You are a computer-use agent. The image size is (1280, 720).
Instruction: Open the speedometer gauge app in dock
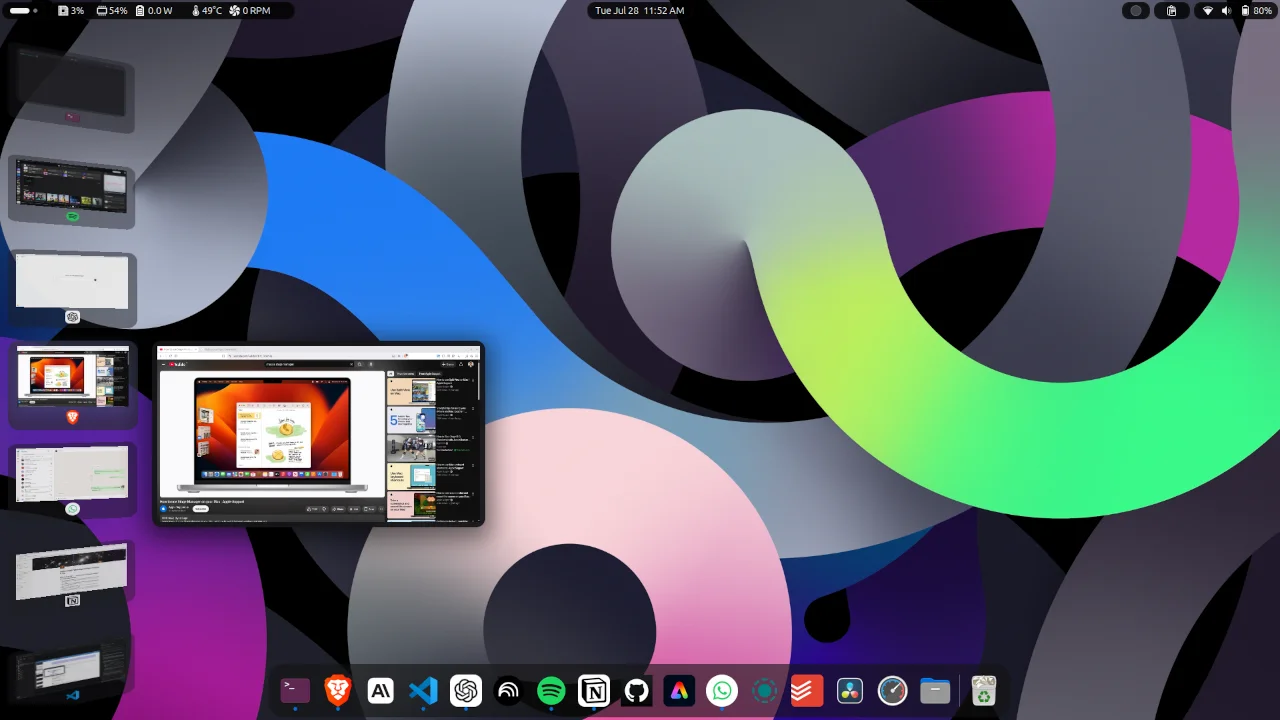pos(892,690)
